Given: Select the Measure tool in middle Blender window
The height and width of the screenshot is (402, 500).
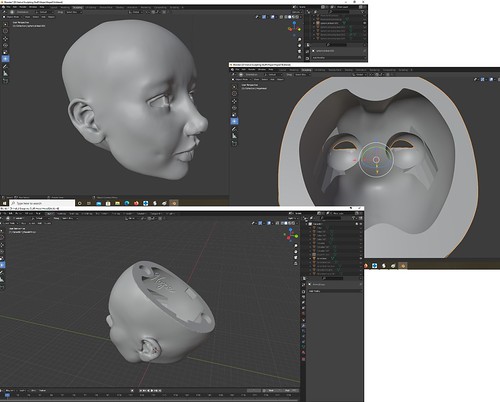Looking at the screenshot, I should coord(234,136).
